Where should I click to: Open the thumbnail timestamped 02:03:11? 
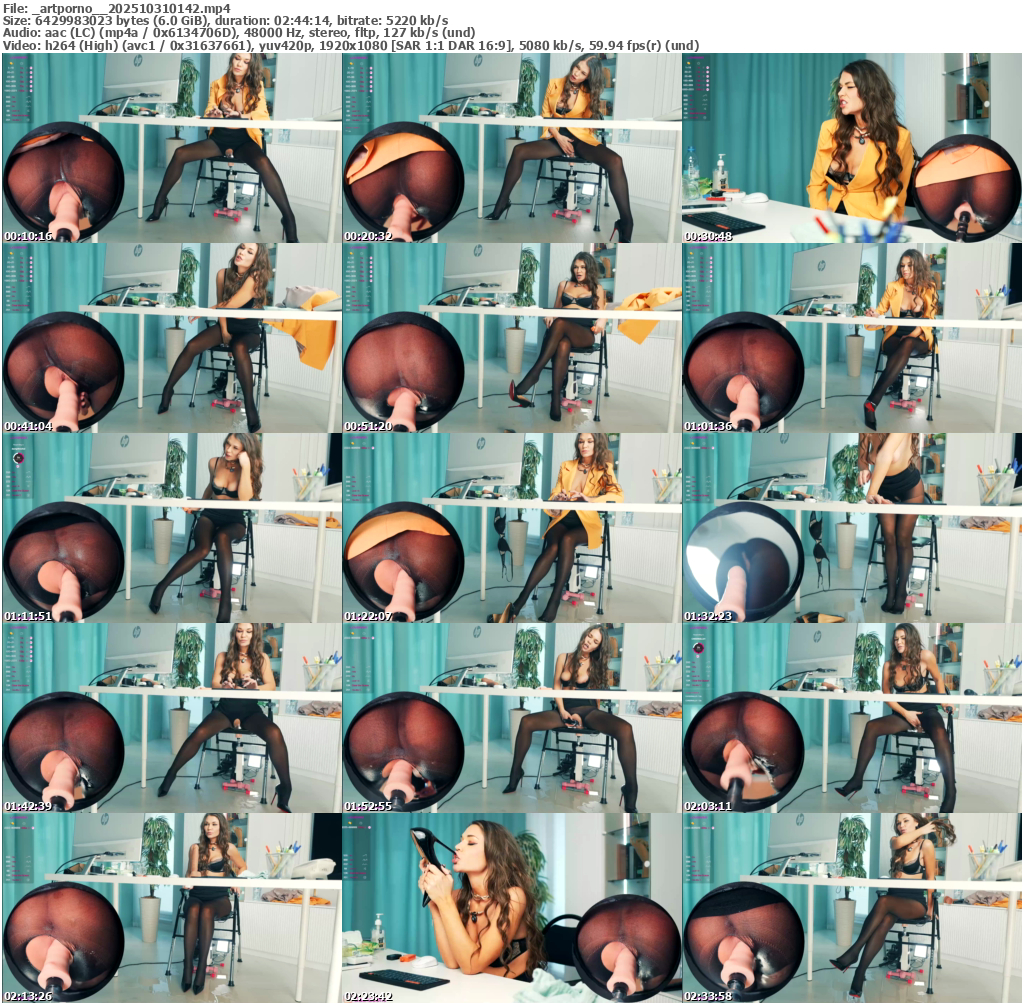pos(852,718)
